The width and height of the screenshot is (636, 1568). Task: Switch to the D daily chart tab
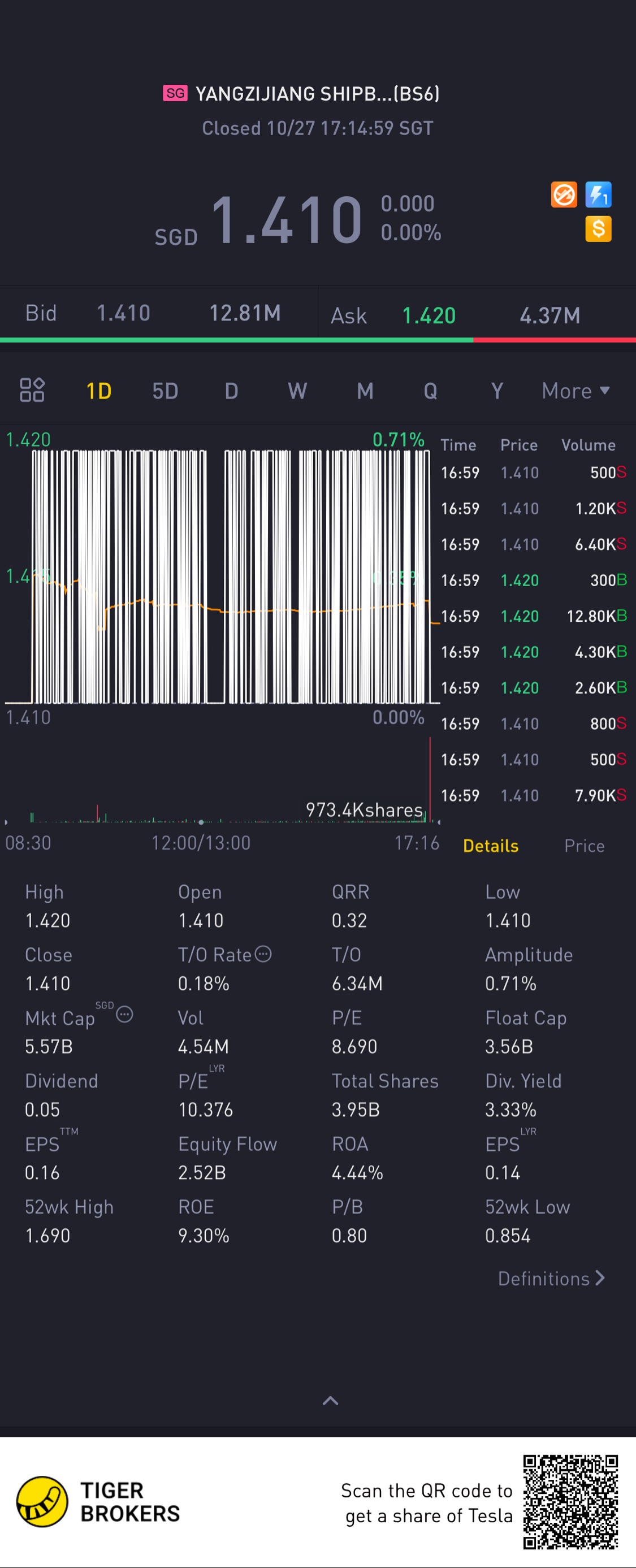click(231, 391)
